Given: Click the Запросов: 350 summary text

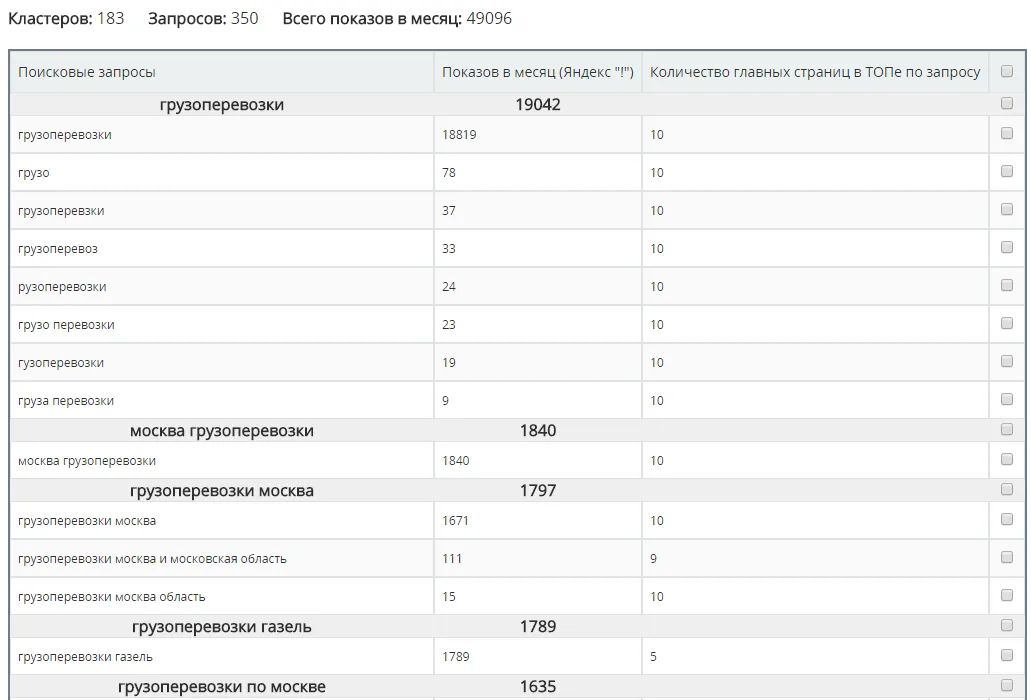Looking at the screenshot, I should [203, 18].
